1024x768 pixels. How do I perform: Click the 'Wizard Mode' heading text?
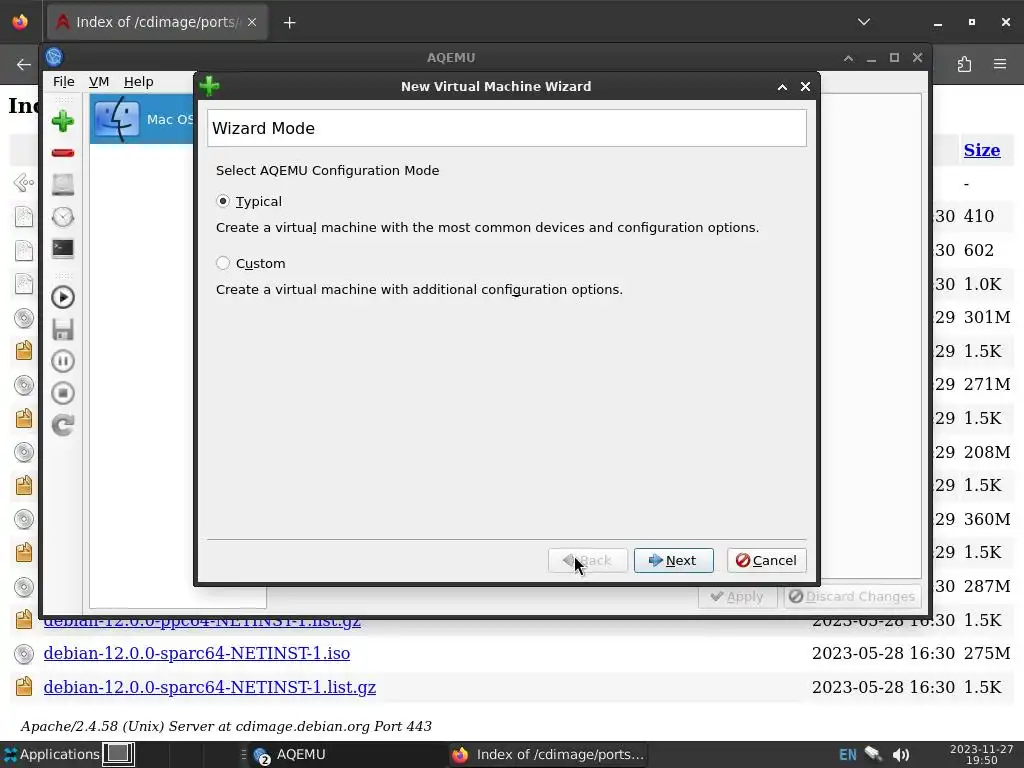263,128
